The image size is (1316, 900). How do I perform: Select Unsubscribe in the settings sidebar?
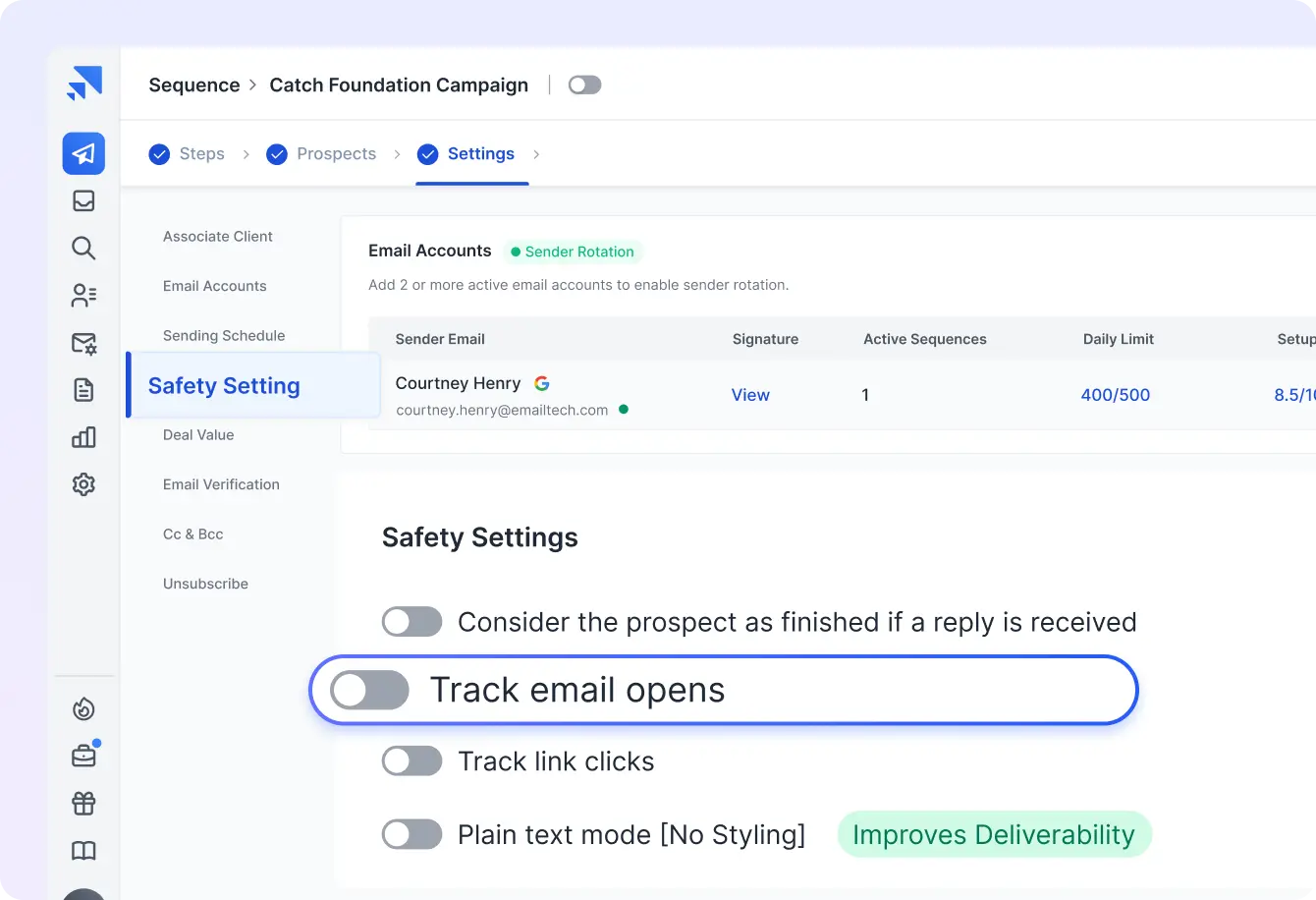205,583
